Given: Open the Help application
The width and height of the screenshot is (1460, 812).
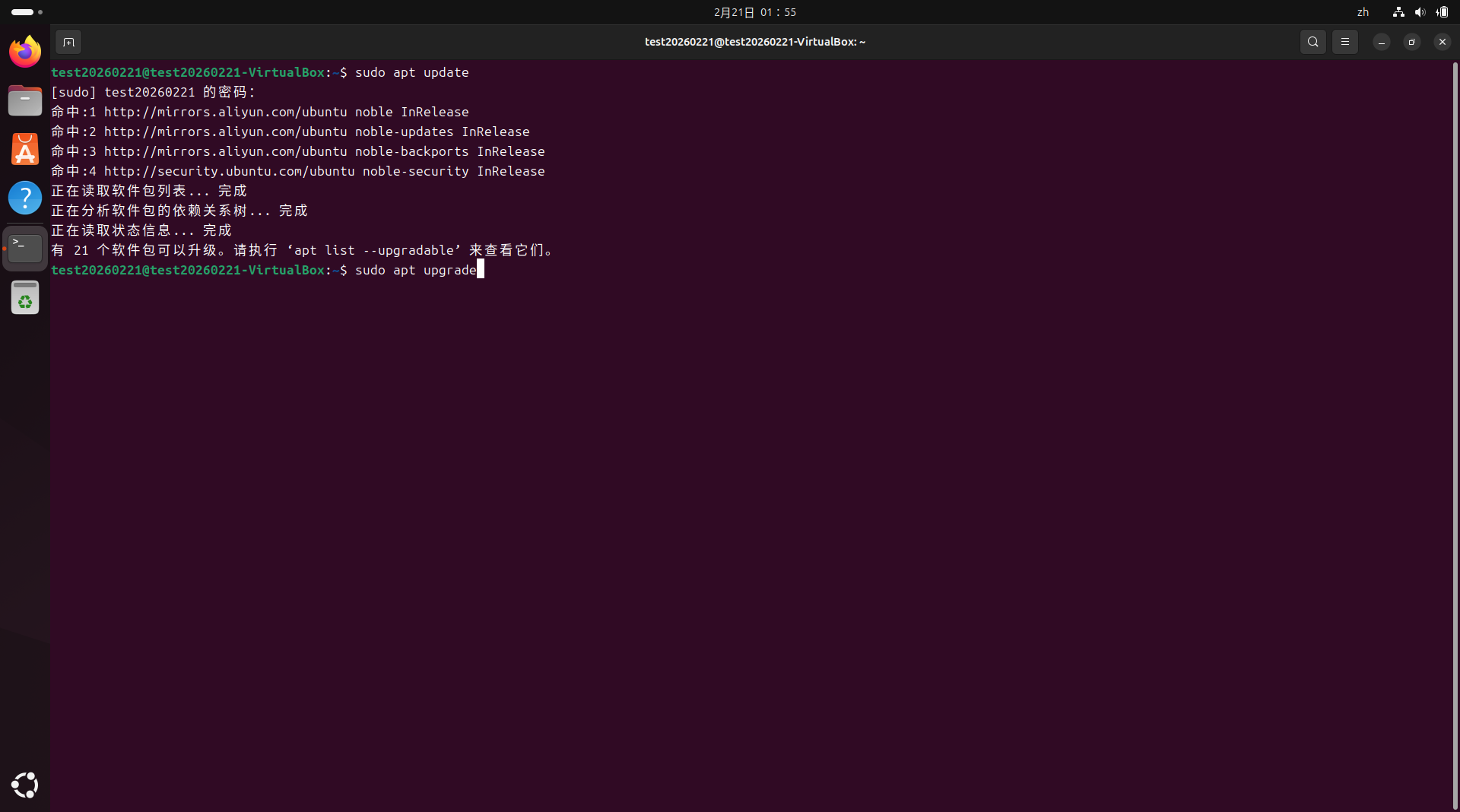Looking at the screenshot, I should point(25,198).
